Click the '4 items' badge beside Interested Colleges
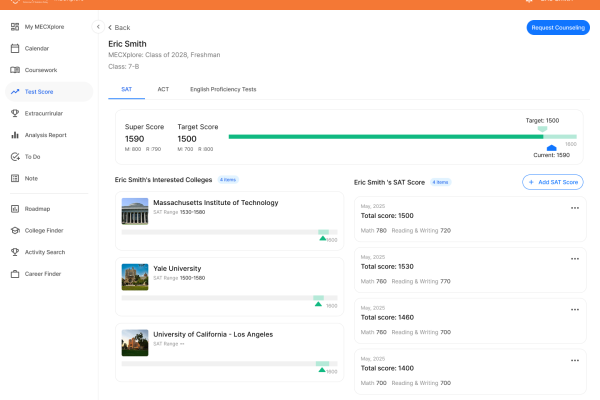The height and width of the screenshot is (400, 600). pyautogui.click(x=228, y=180)
